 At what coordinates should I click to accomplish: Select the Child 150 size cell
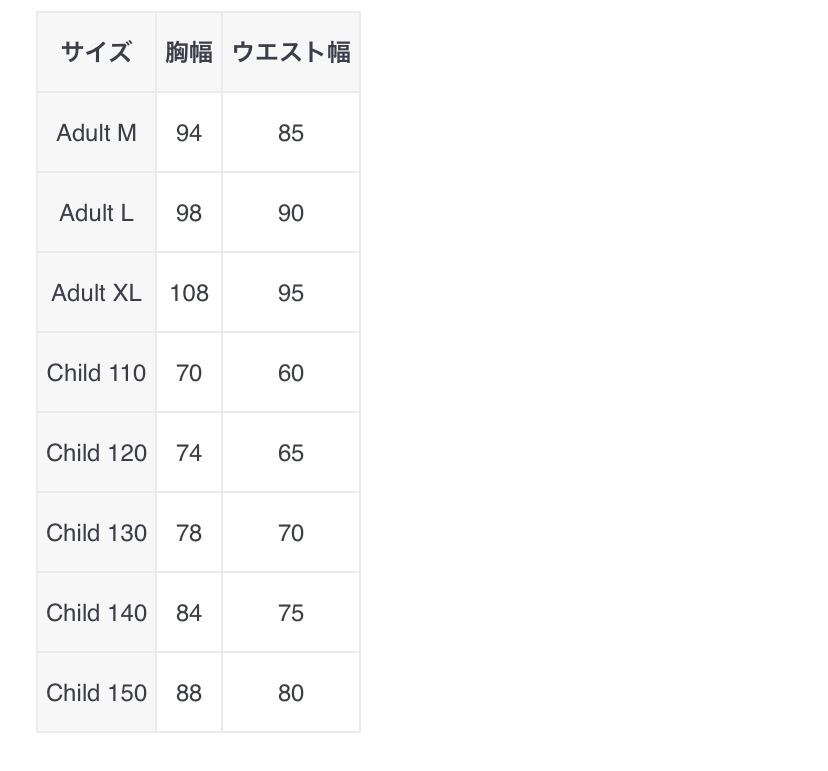point(96,693)
